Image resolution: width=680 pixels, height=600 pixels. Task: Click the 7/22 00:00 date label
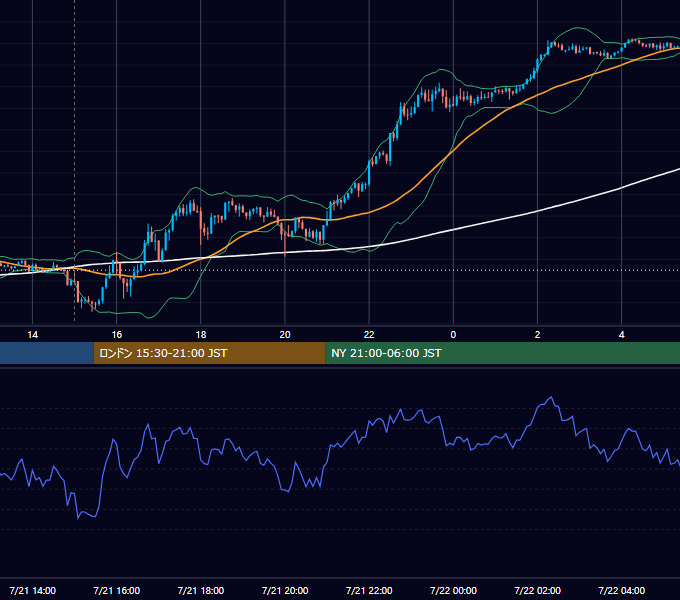[453, 590]
